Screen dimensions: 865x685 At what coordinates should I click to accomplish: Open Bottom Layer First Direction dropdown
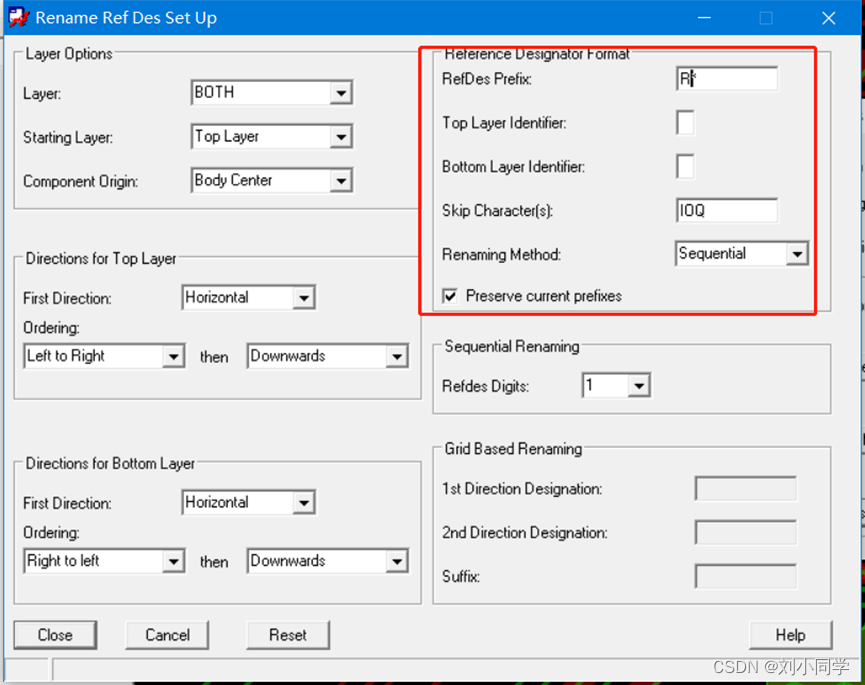(x=304, y=503)
